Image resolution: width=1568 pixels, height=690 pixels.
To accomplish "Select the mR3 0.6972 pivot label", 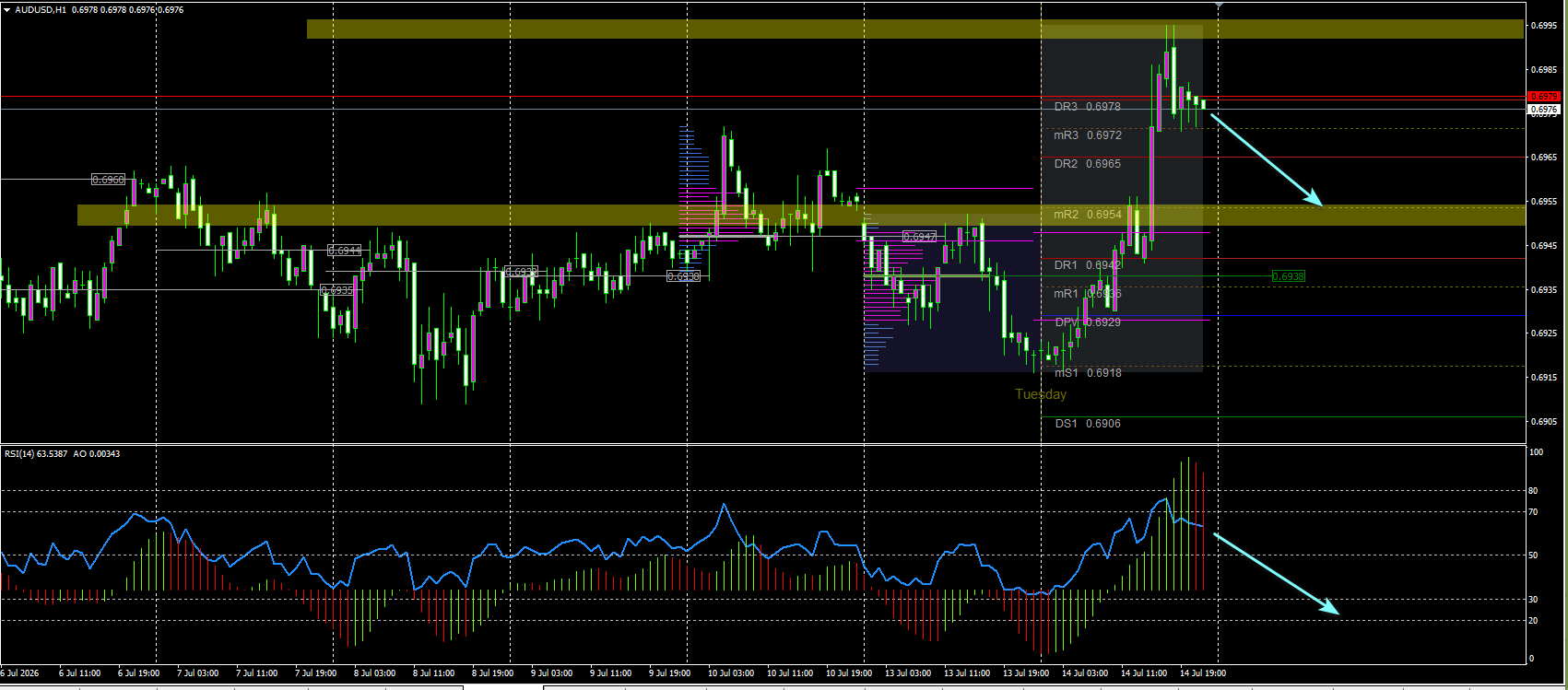I will click(x=1088, y=135).
